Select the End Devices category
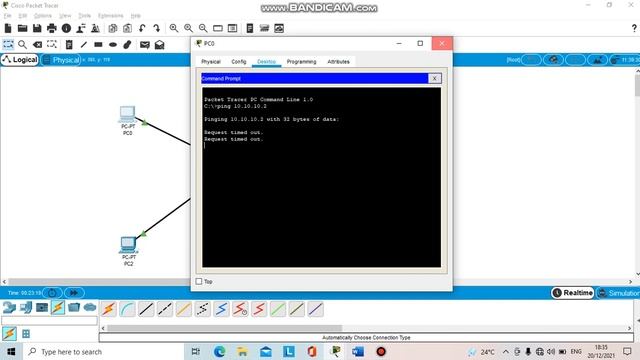640x360 pixels. (x=25, y=307)
